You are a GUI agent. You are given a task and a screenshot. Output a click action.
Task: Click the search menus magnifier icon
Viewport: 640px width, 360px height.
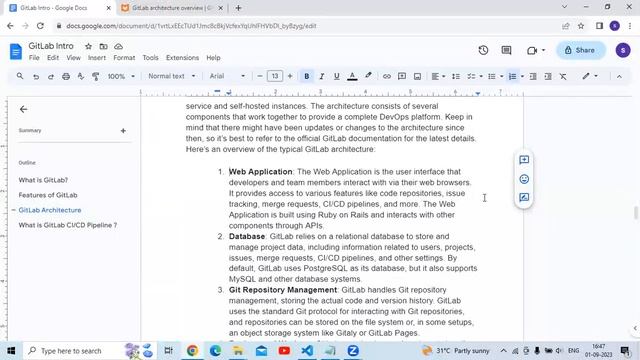20,76
